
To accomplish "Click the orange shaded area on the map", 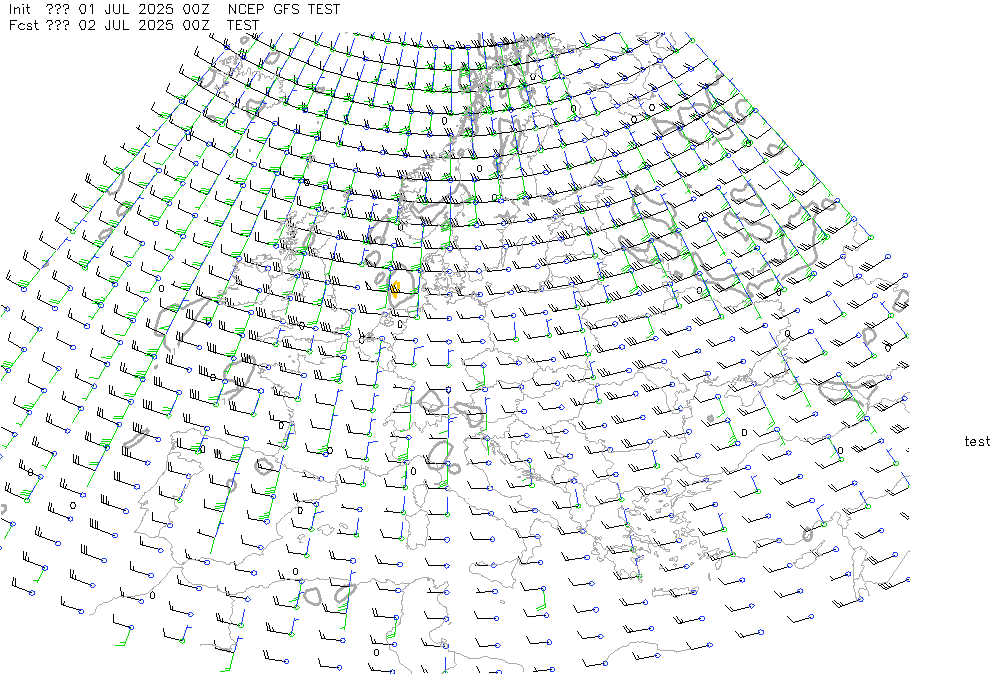I will coord(395,290).
